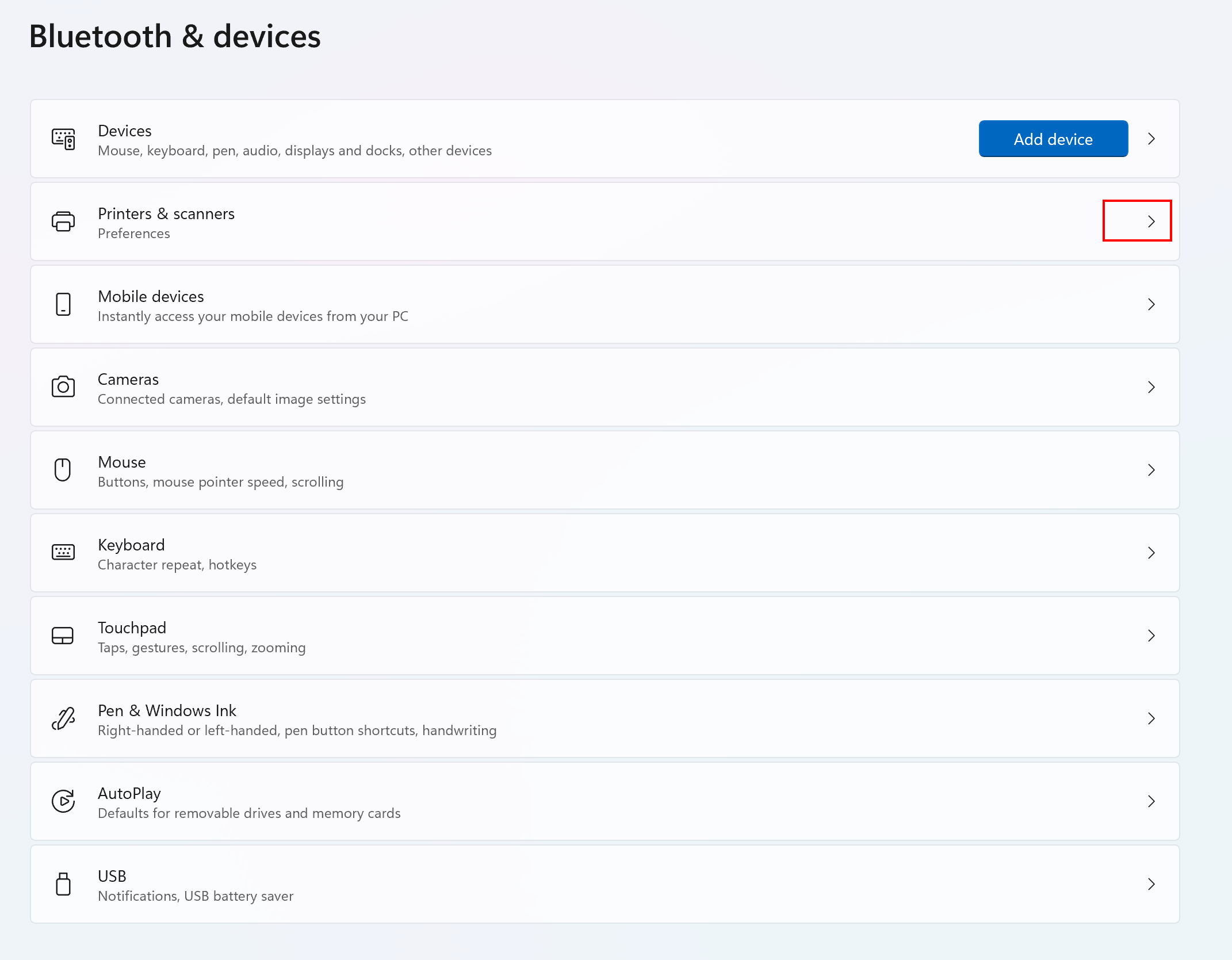
Task: Select the Printers & scanners title
Action: pos(166,213)
